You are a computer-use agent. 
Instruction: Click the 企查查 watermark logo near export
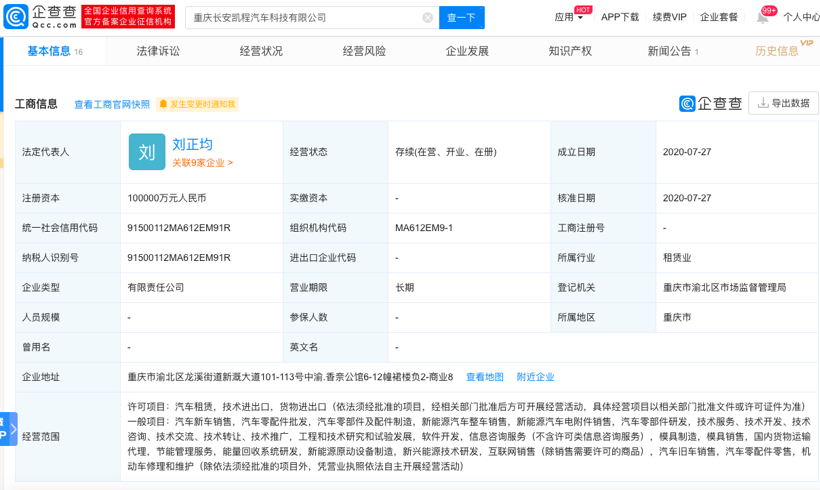711,103
